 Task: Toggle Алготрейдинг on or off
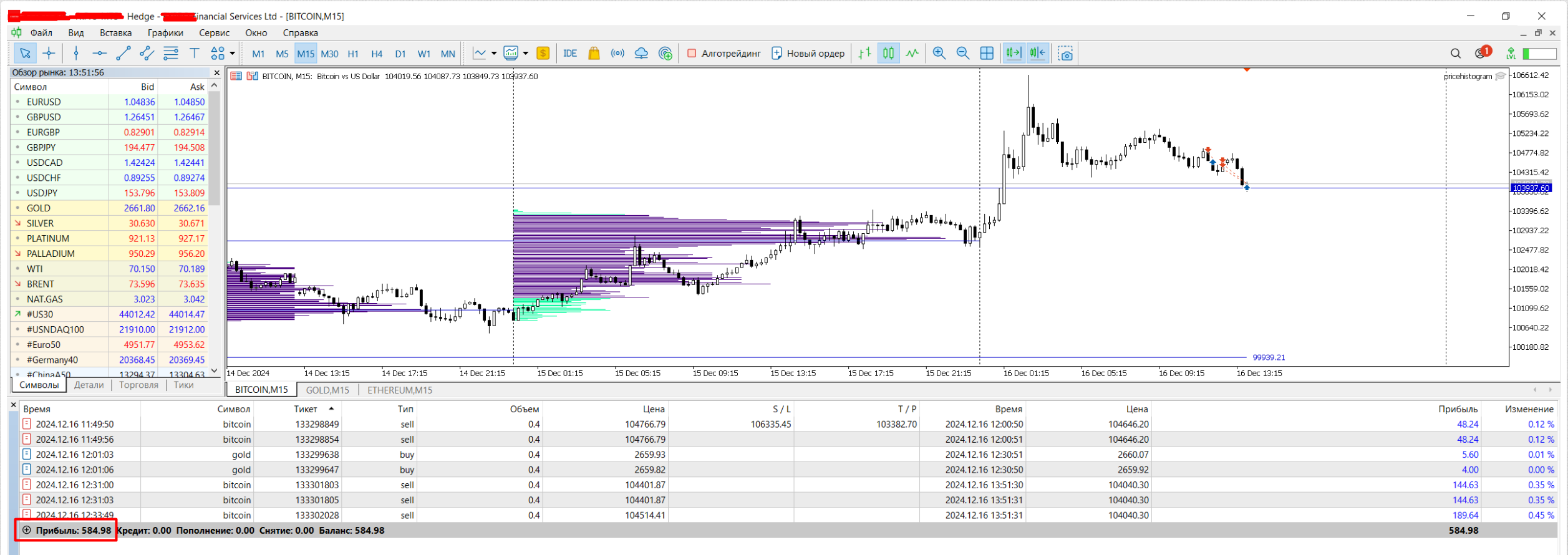724,54
